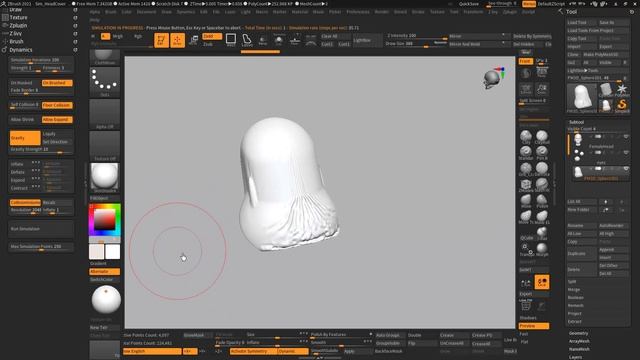The image size is (640, 360).
Task: Open the Zplugin palette in left tray
Action: click(x=18, y=25)
